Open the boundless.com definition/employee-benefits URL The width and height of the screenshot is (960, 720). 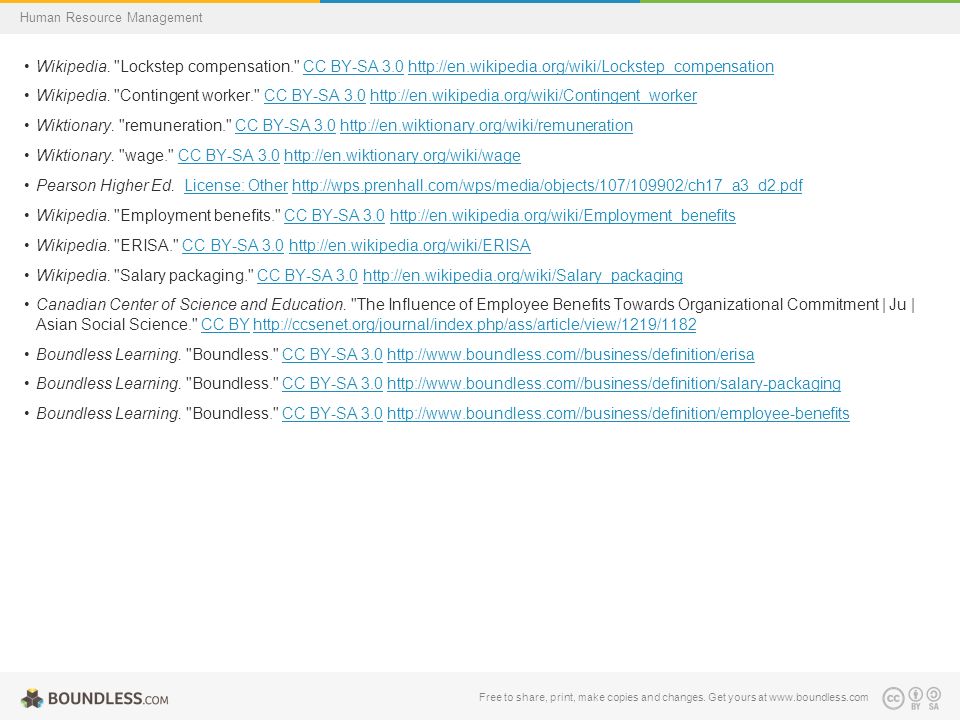coord(618,413)
